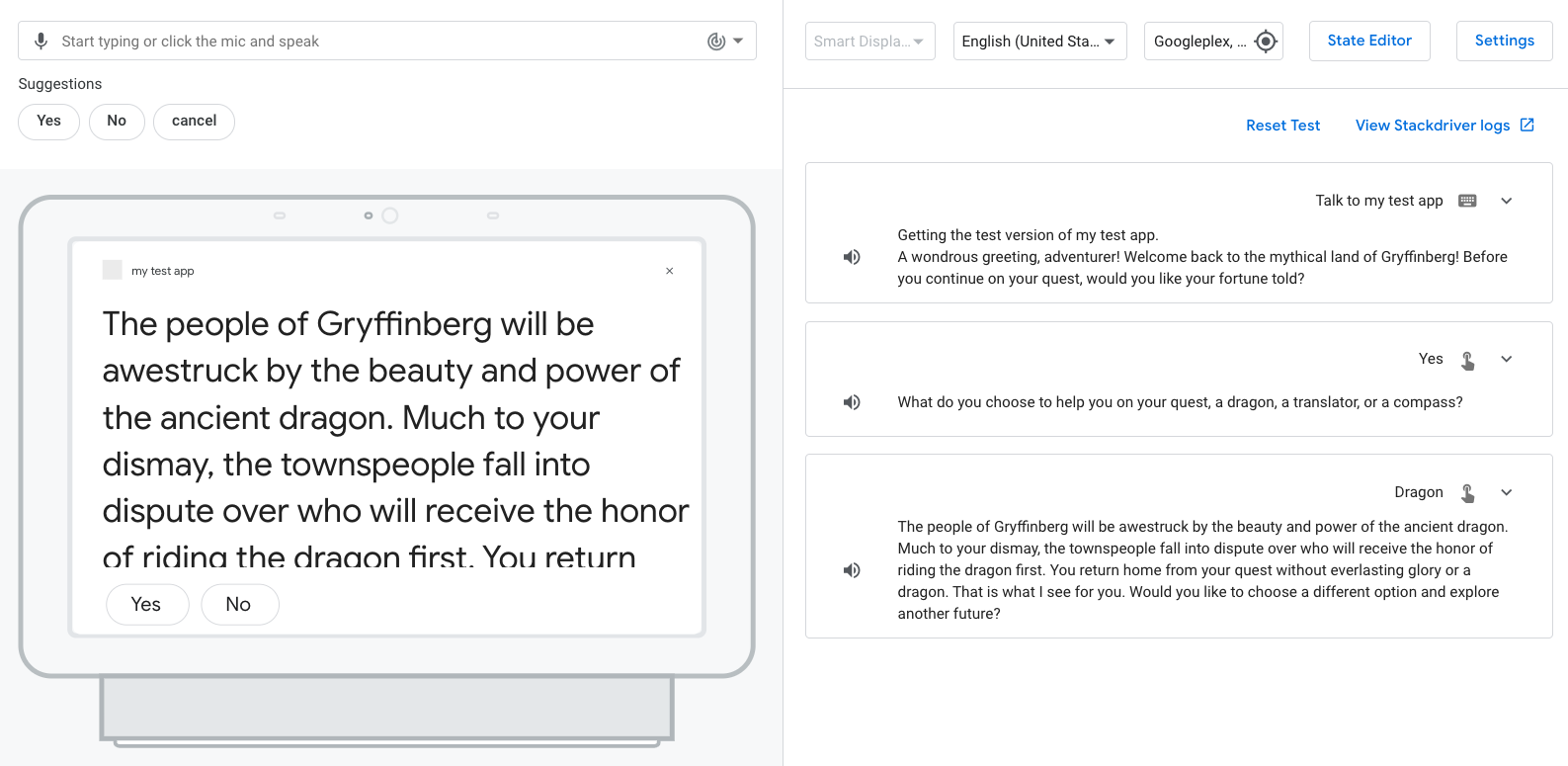
Task: Select the "cancel" suggestion chip
Action: pos(194,121)
